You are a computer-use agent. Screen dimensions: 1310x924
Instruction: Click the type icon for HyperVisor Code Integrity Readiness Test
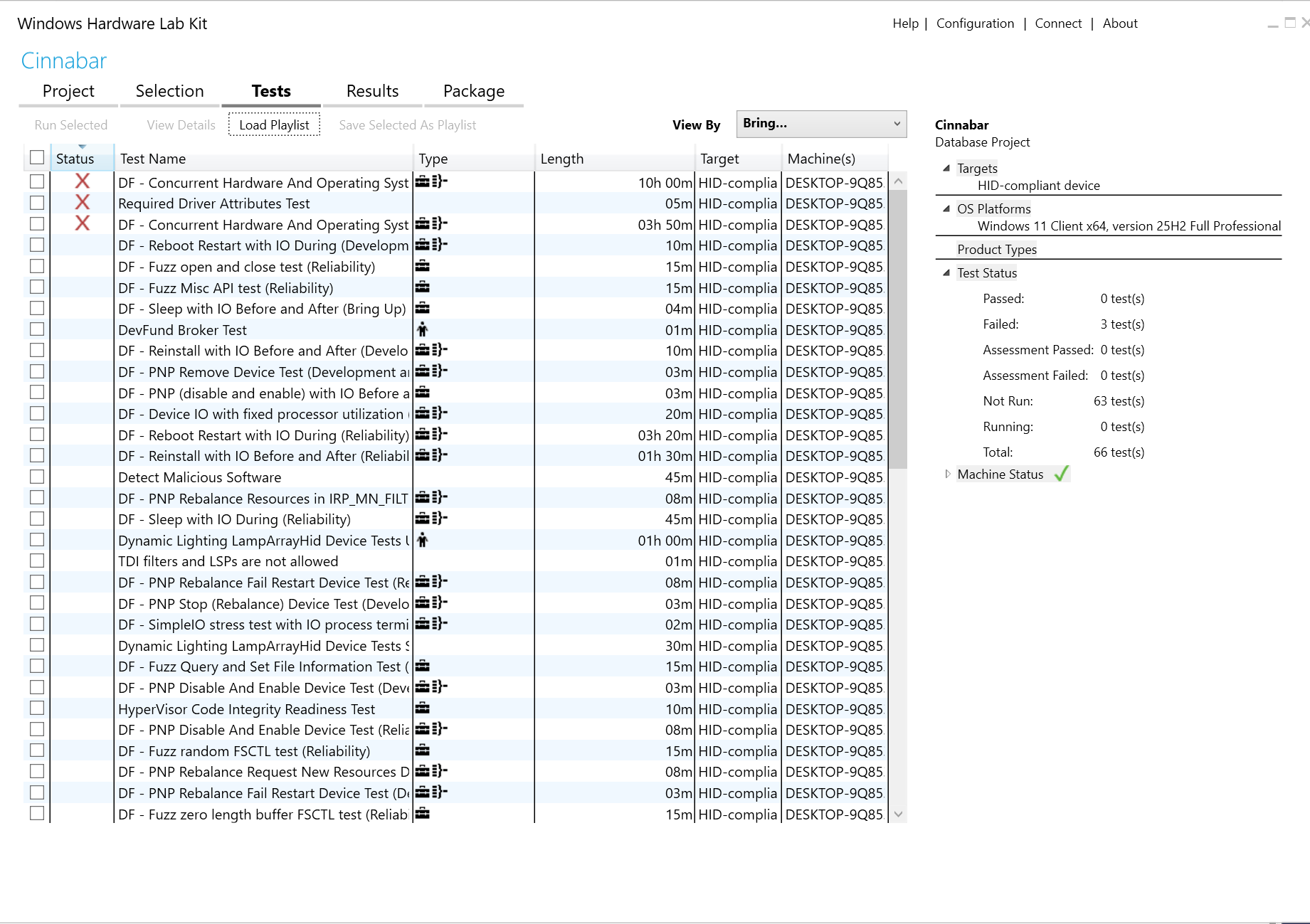pos(423,708)
